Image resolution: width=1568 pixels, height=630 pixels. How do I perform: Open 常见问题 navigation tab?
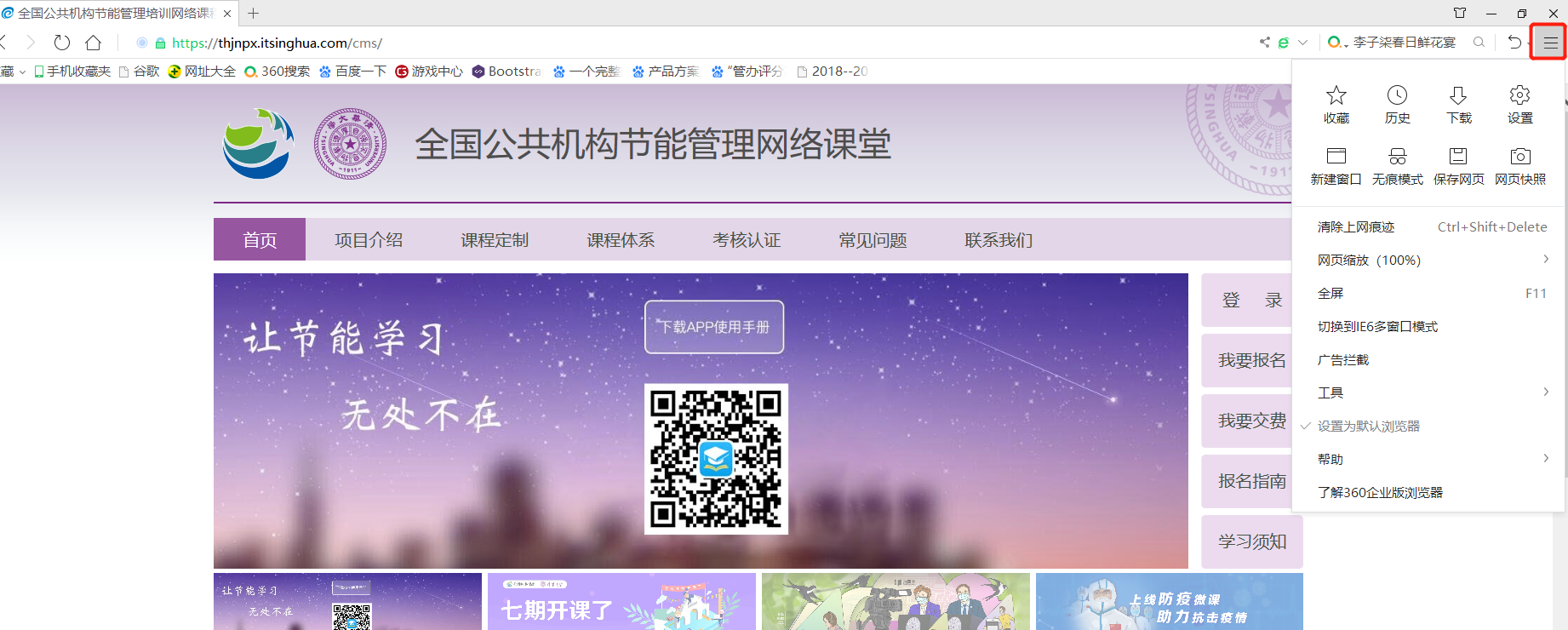873,240
